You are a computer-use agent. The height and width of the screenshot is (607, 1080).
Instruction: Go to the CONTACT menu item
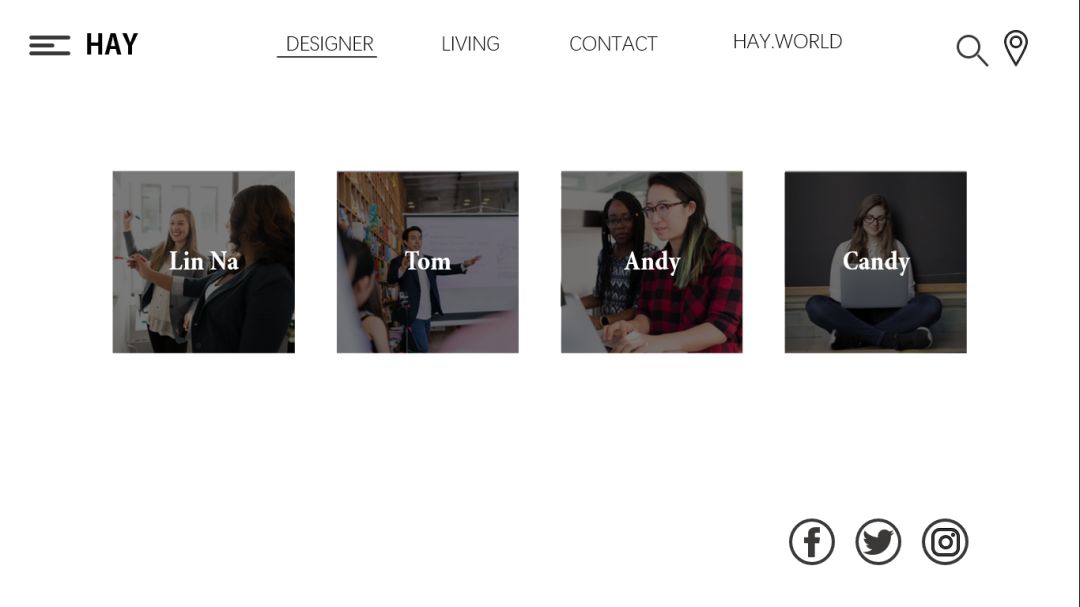613,44
